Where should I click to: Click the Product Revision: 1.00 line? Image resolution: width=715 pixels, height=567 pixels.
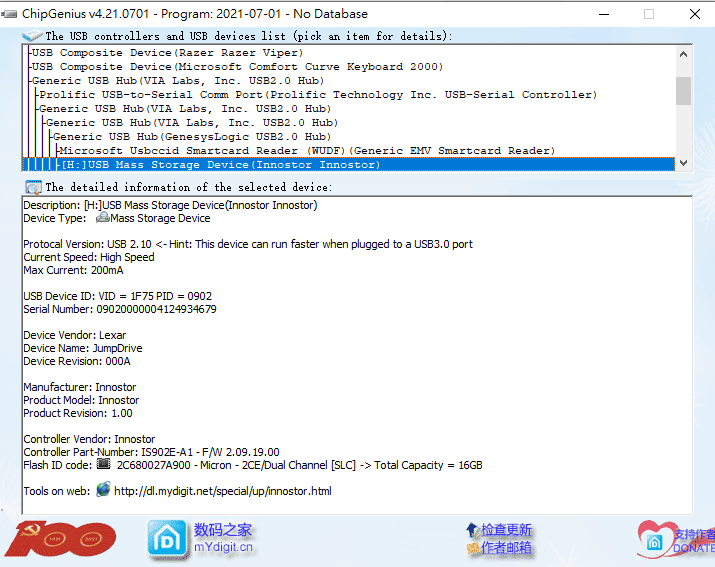click(78, 413)
